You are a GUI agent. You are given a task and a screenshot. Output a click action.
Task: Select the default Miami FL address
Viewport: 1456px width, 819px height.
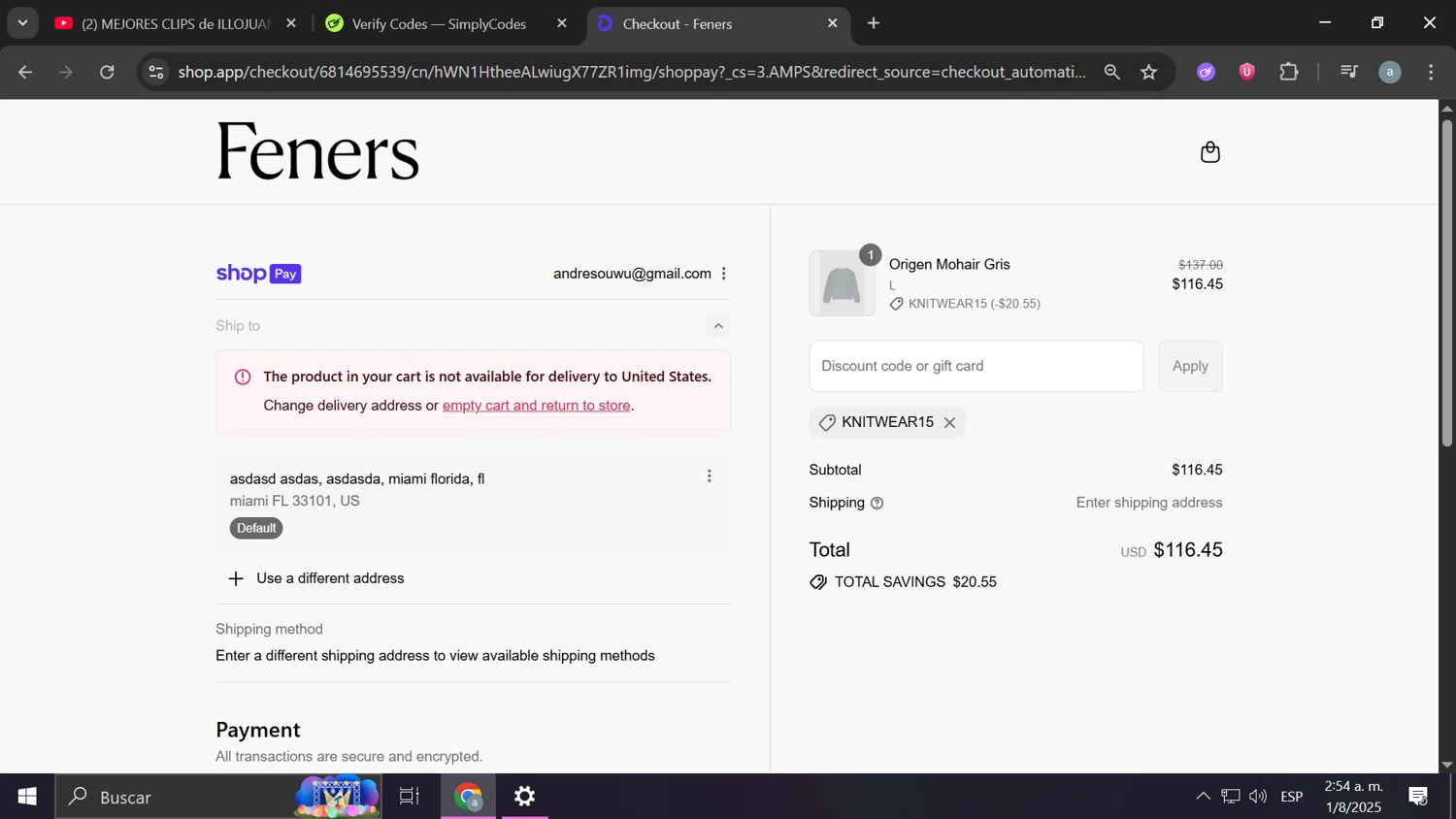pyautogui.click(x=473, y=504)
